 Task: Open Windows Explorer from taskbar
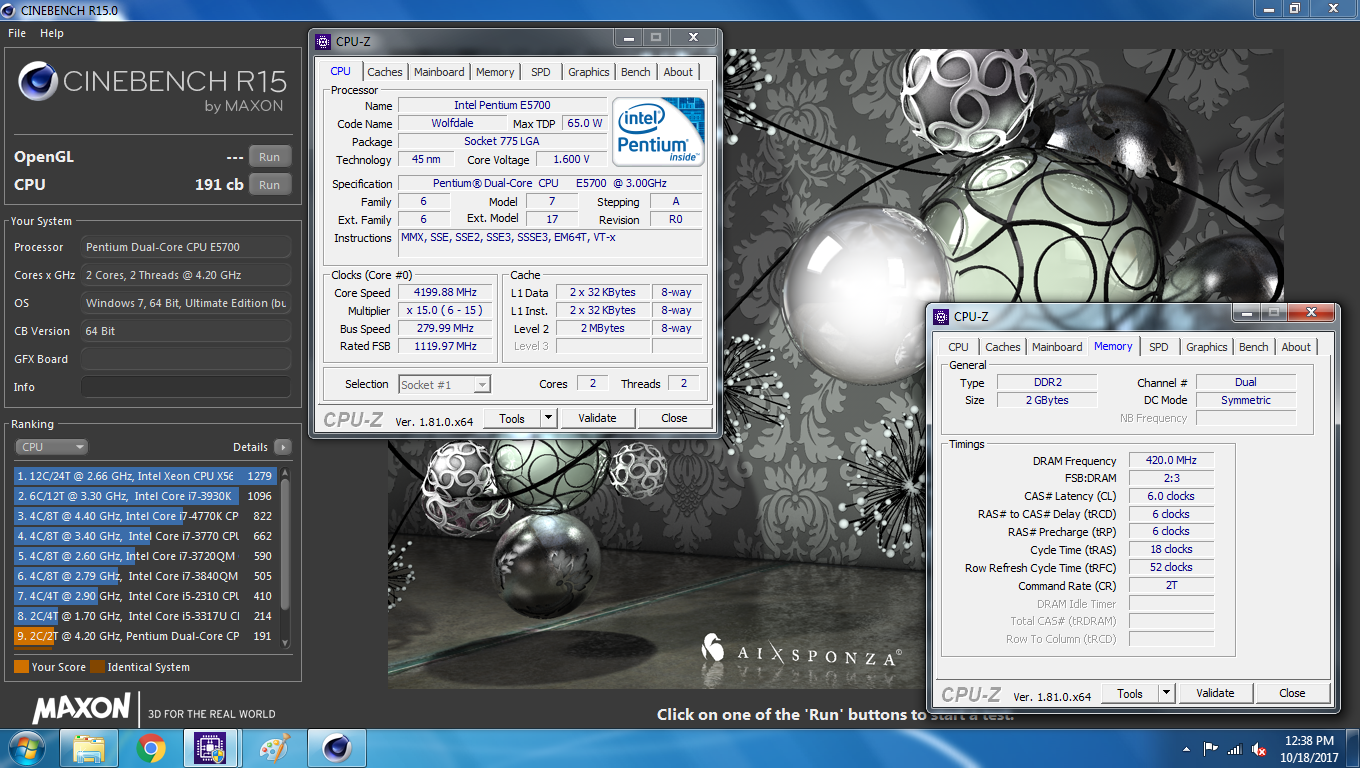point(88,748)
